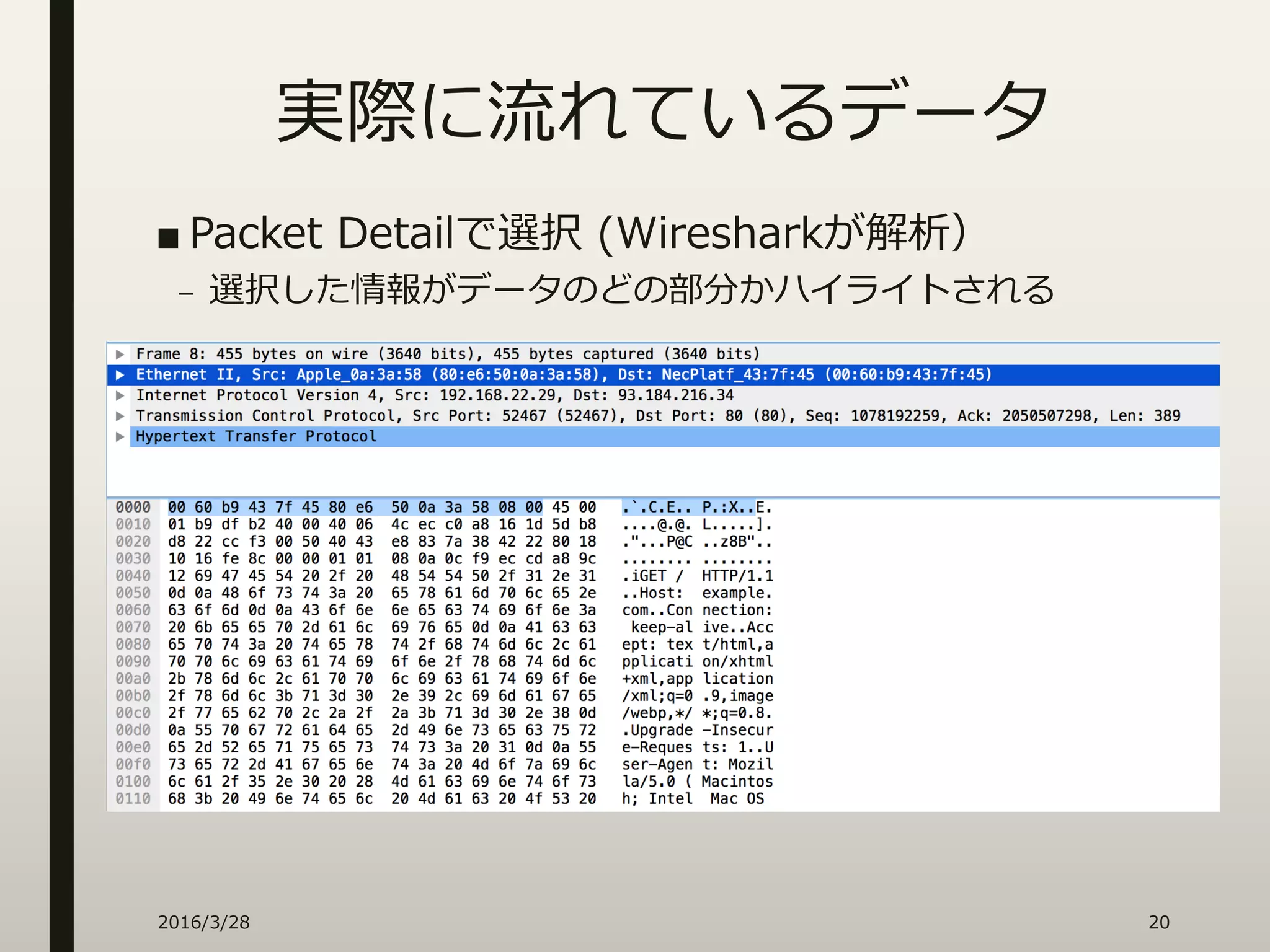The height and width of the screenshot is (952, 1270).
Task: Click ASCII text 'h; Intel'
Action: pos(657,799)
